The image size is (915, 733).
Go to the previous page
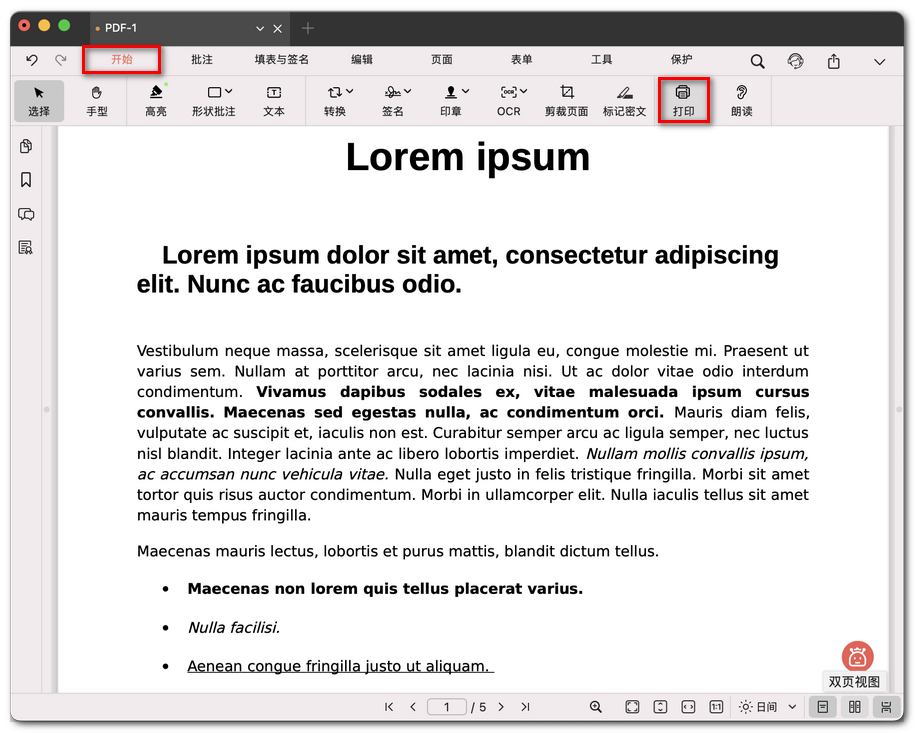(x=413, y=707)
